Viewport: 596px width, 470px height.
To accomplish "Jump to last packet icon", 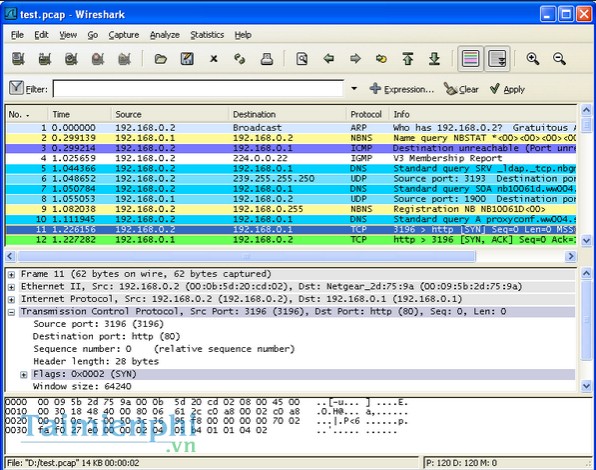I will click(x=434, y=59).
